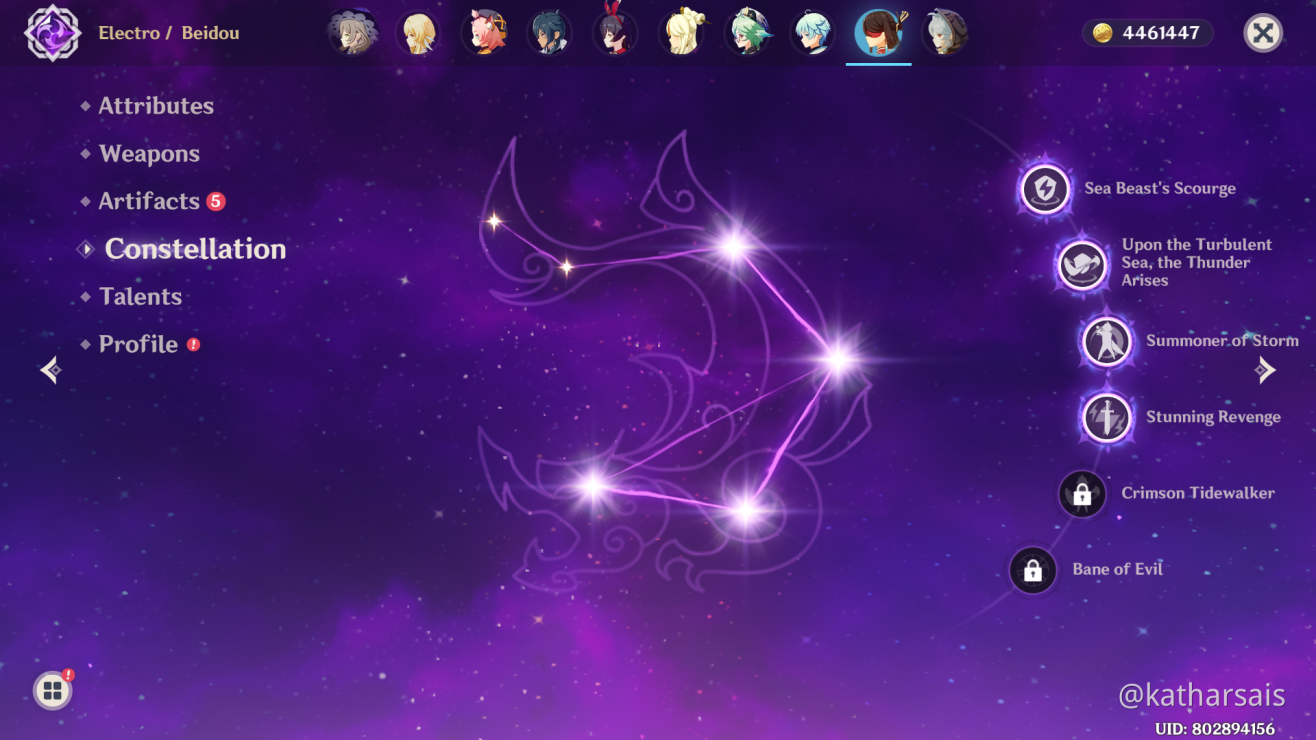The image size is (1316, 740).
Task: Switch to Kaeya's dark blue-haired portrait
Action: 550,33
